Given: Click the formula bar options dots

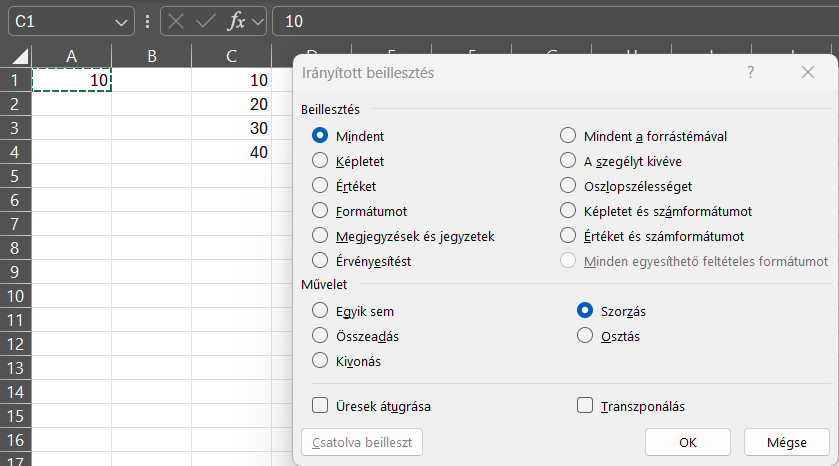Looking at the screenshot, I should (x=147, y=21).
